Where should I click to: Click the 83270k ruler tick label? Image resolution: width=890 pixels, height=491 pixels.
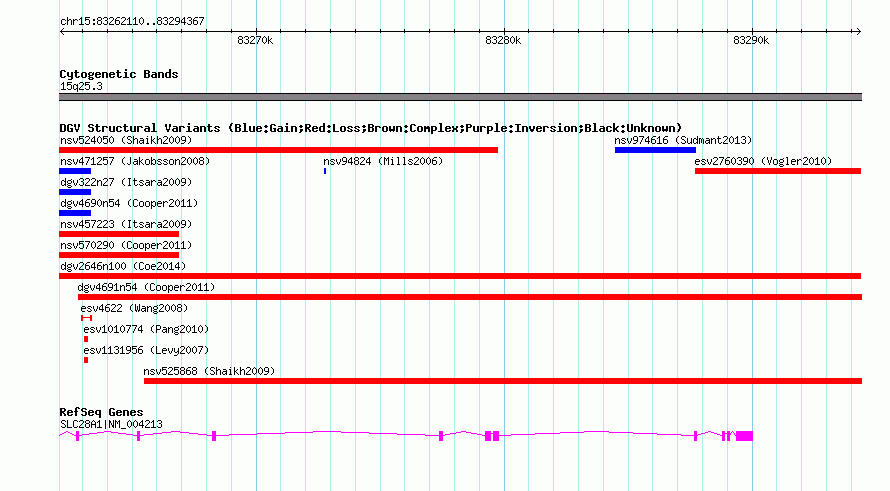click(255, 40)
